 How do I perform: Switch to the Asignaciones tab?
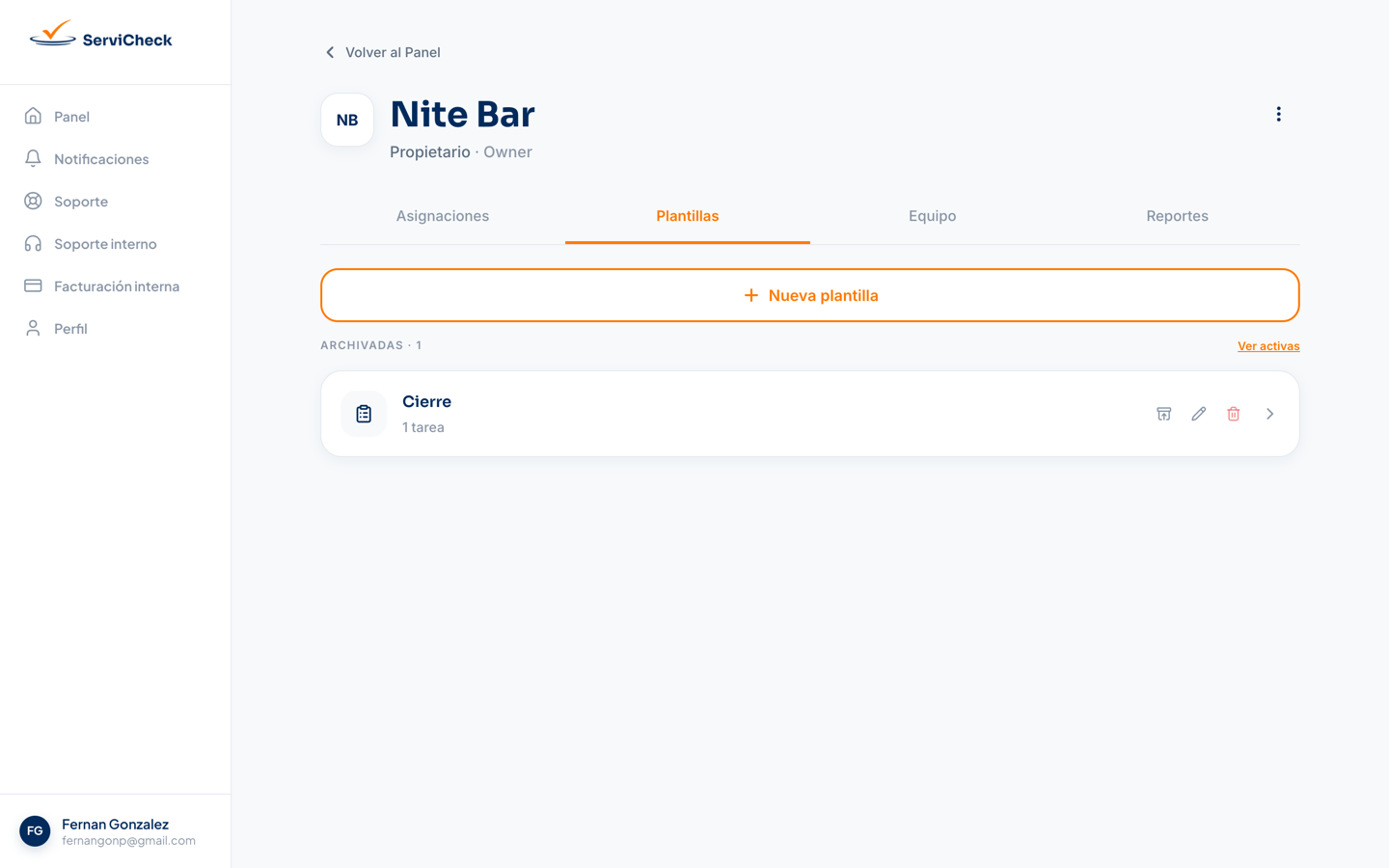[x=443, y=216]
